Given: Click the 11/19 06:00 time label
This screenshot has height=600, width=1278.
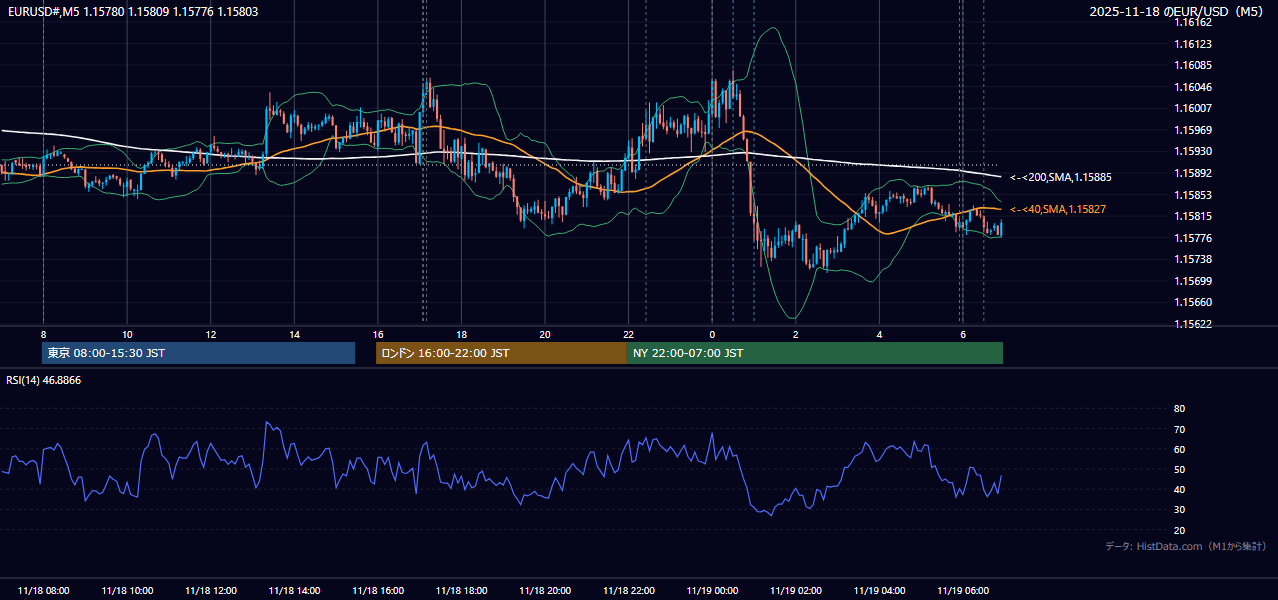Looking at the screenshot, I should pos(963,590).
